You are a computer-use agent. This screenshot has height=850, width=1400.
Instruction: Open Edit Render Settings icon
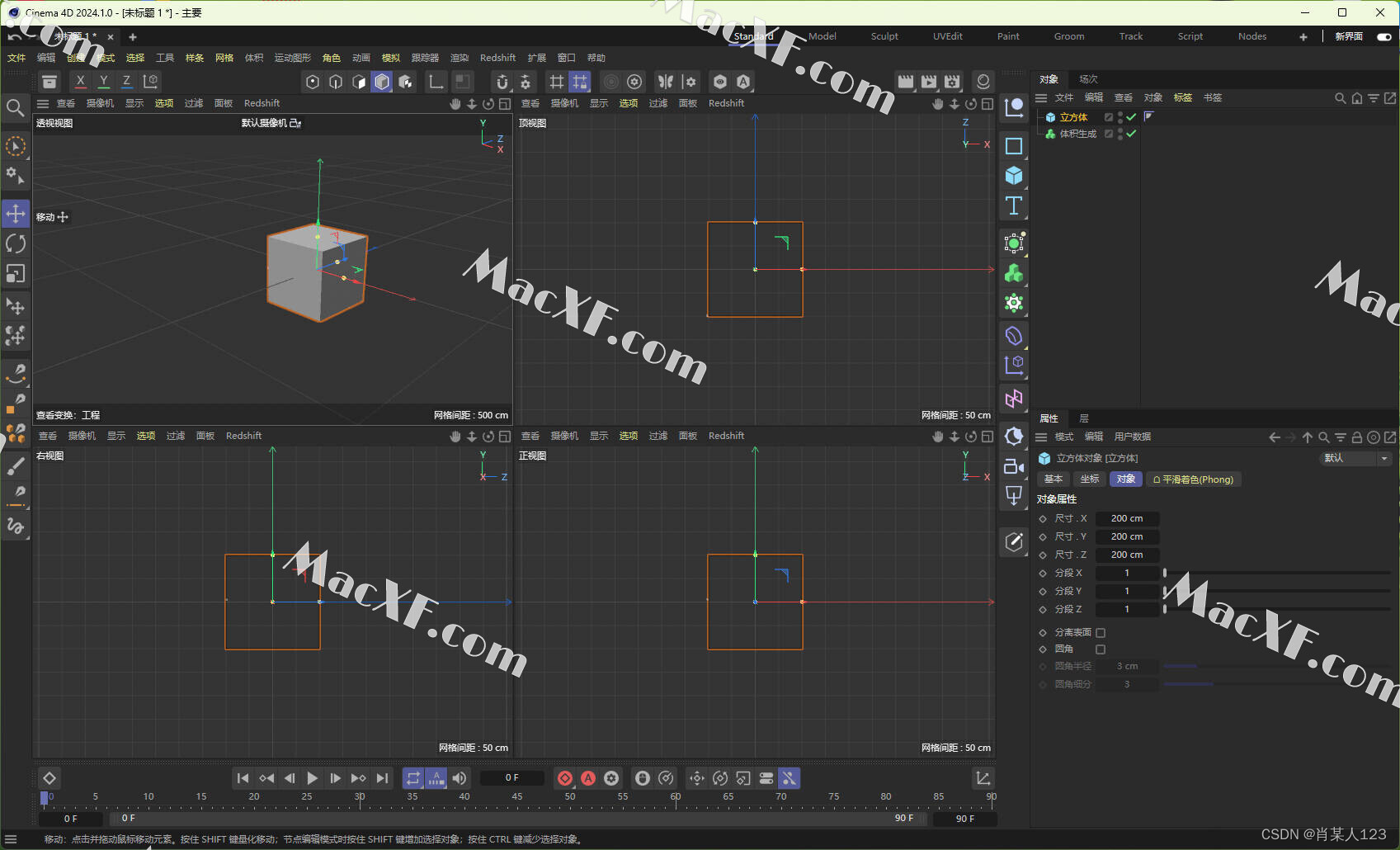952,82
